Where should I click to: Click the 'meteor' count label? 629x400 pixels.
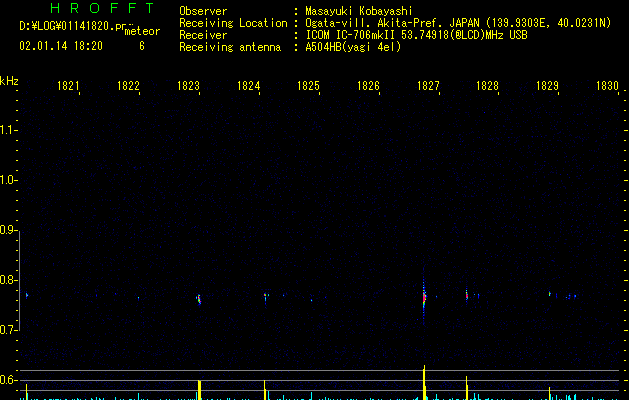click(x=142, y=31)
